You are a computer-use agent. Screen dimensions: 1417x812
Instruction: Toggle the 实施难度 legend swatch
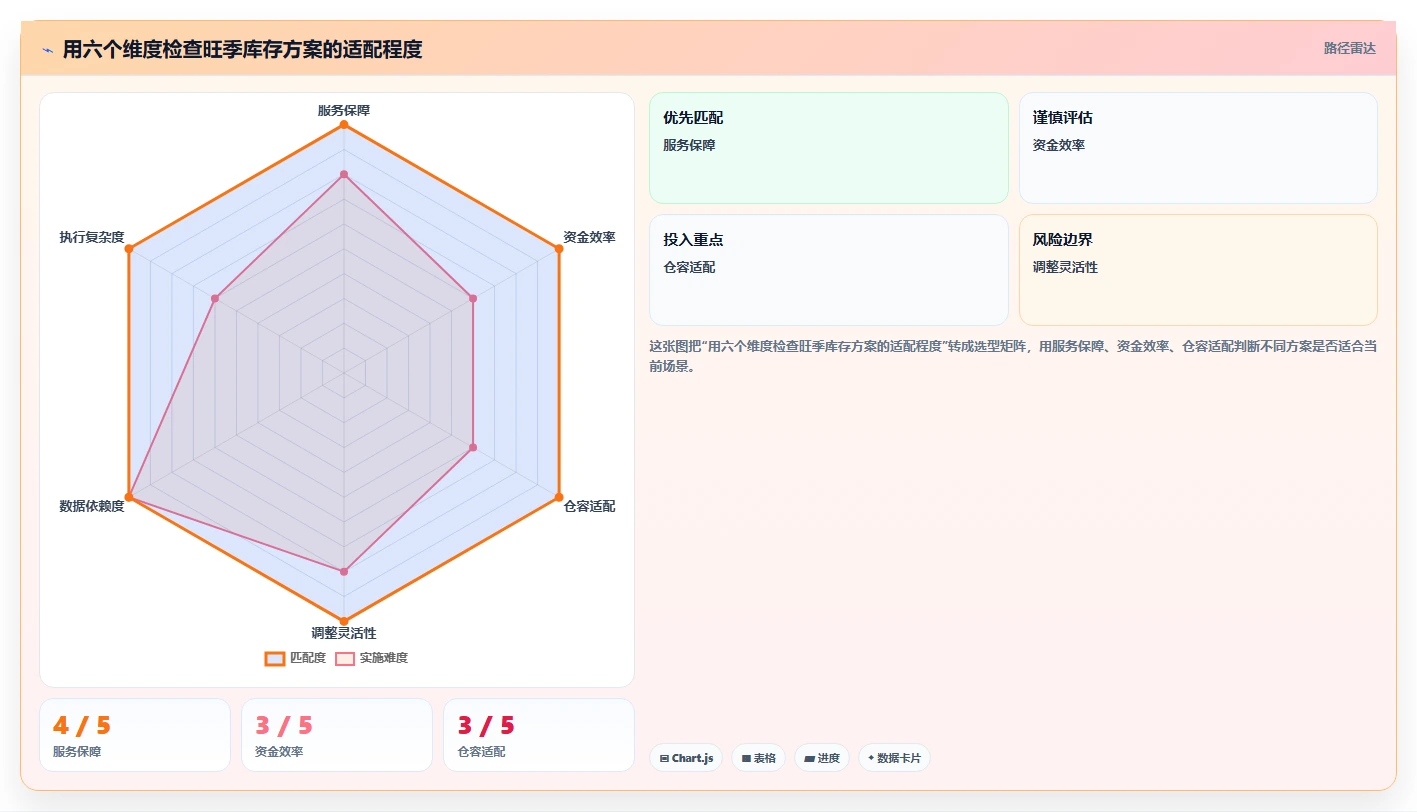tap(345, 658)
